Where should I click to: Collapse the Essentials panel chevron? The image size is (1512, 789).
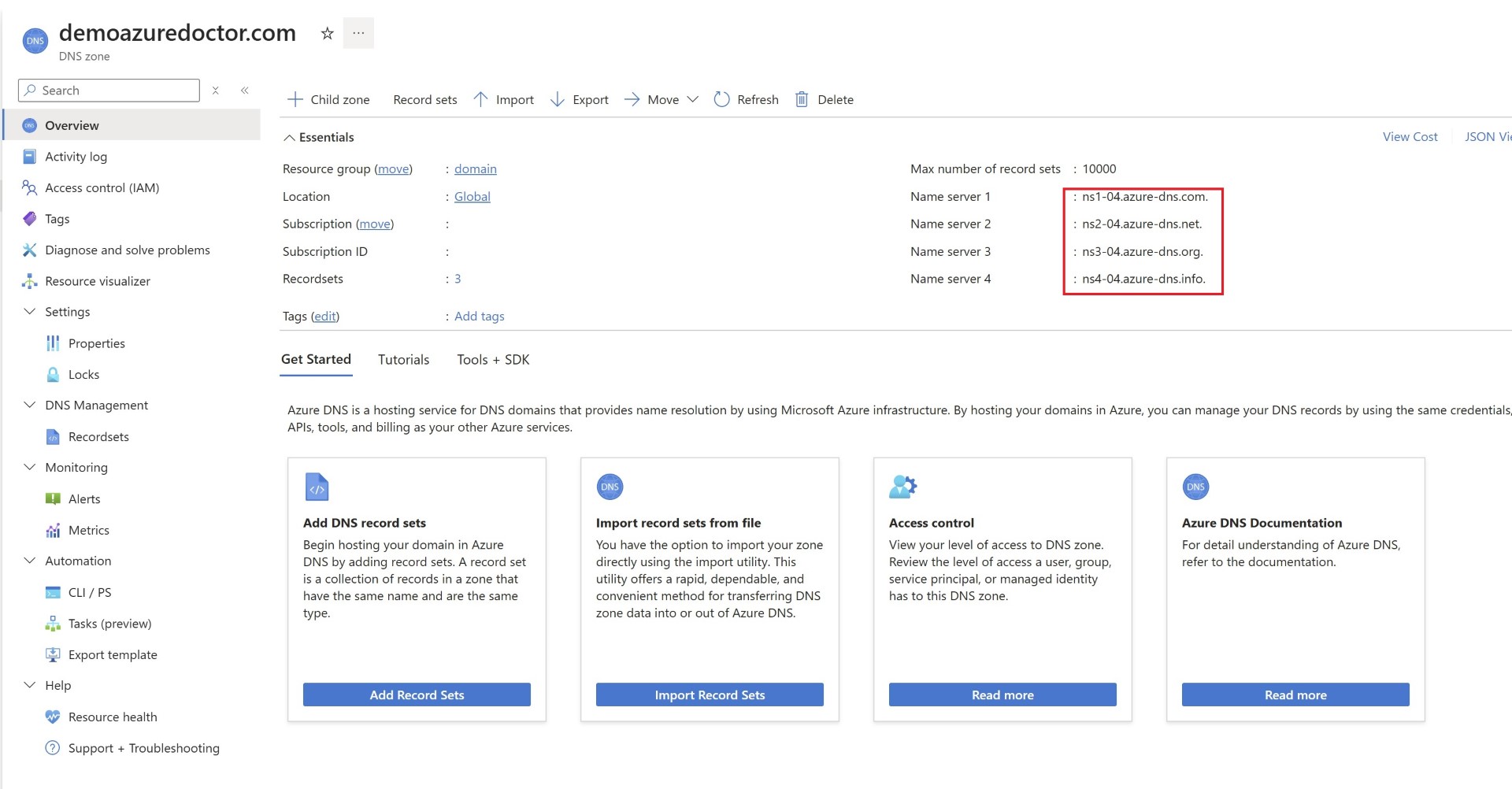[289, 138]
